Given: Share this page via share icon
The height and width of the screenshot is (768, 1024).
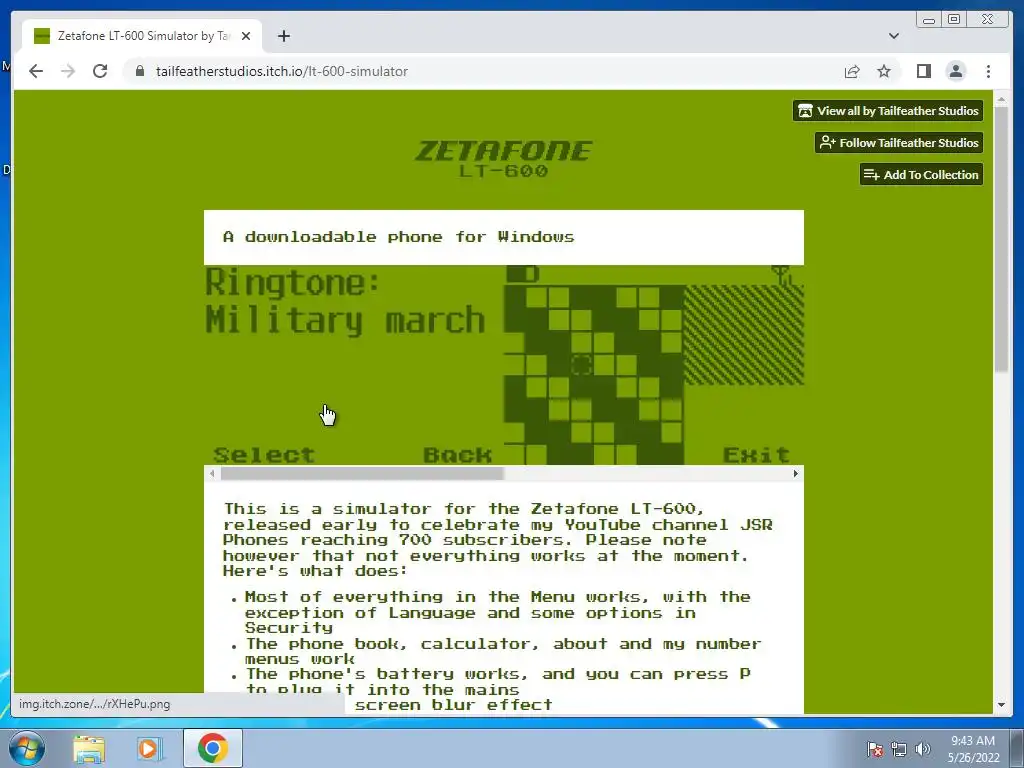Looking at the screenshot, I should coord(852,71).
